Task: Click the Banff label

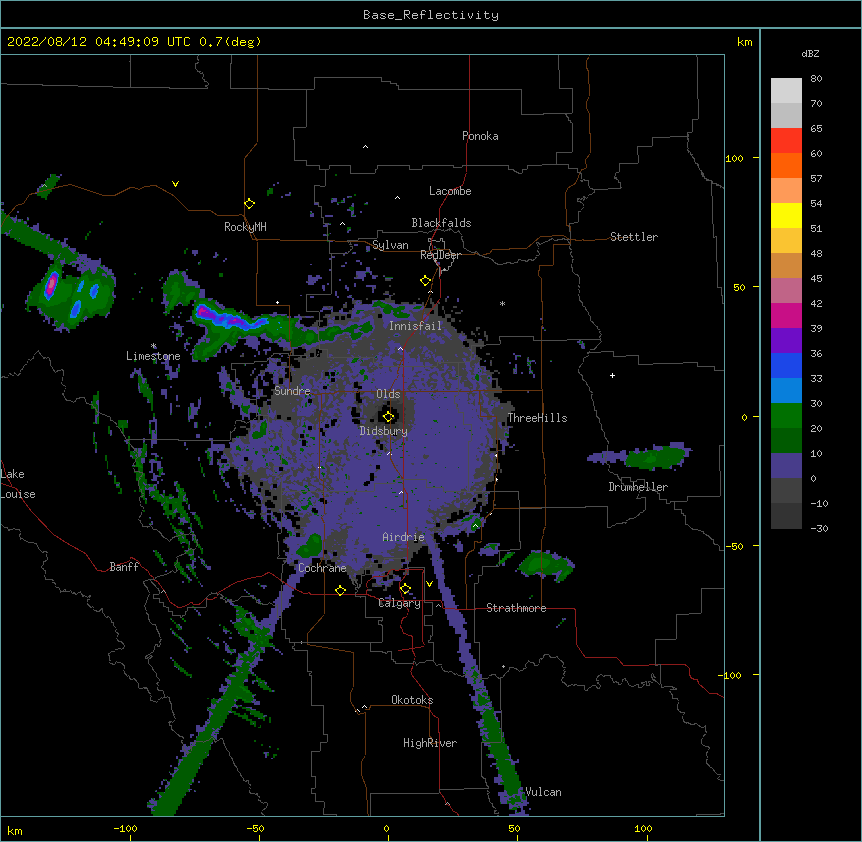Action: 124,567
